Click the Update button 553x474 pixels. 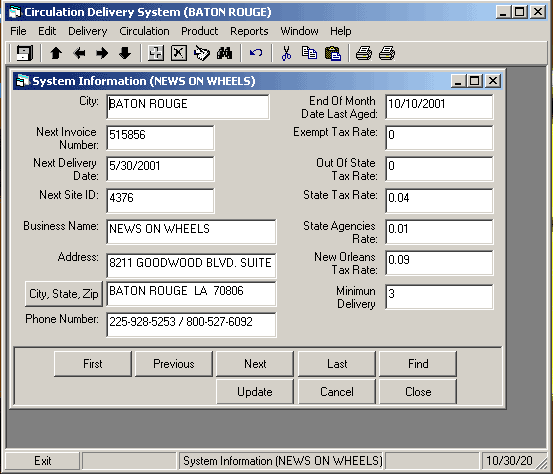point(255,392)
